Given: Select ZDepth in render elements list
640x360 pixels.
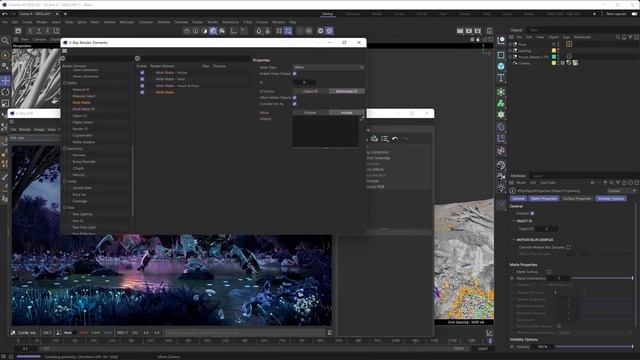Looking at the screenshot, I should tap(78, 168).
